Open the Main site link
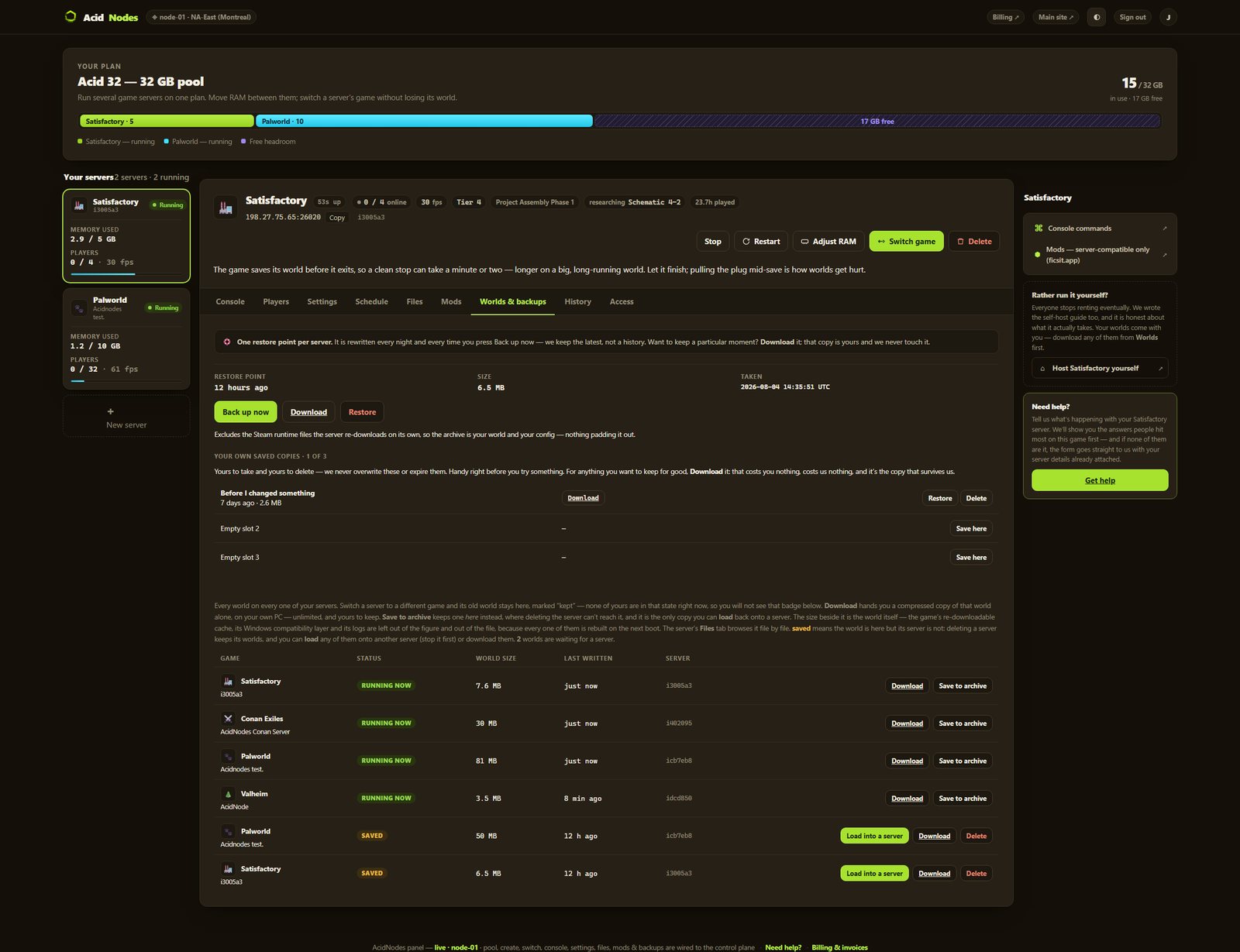Screen dimensions: 1240x952 click(1056, 17)
